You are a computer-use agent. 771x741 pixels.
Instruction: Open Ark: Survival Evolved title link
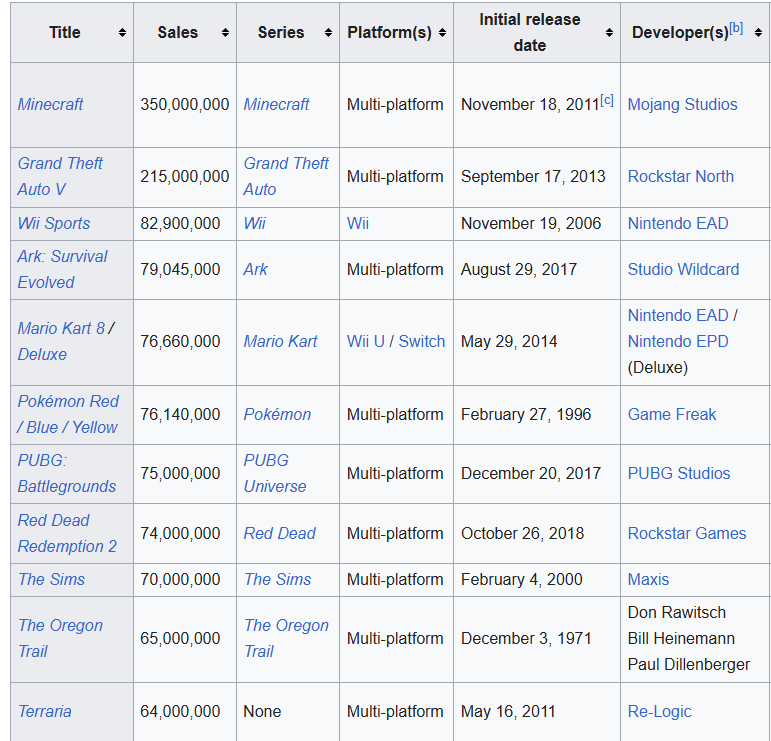pyautogui.click(x=62, y=269)
